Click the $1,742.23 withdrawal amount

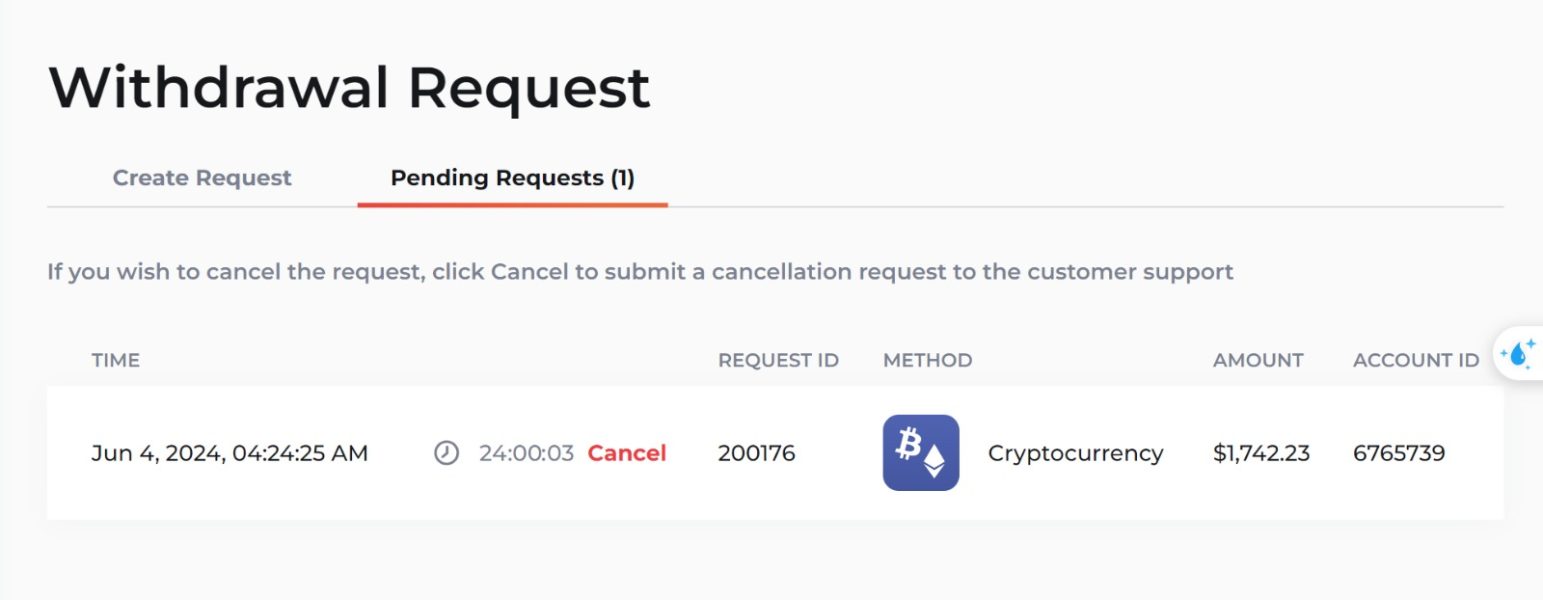[x=1262, y=453]
